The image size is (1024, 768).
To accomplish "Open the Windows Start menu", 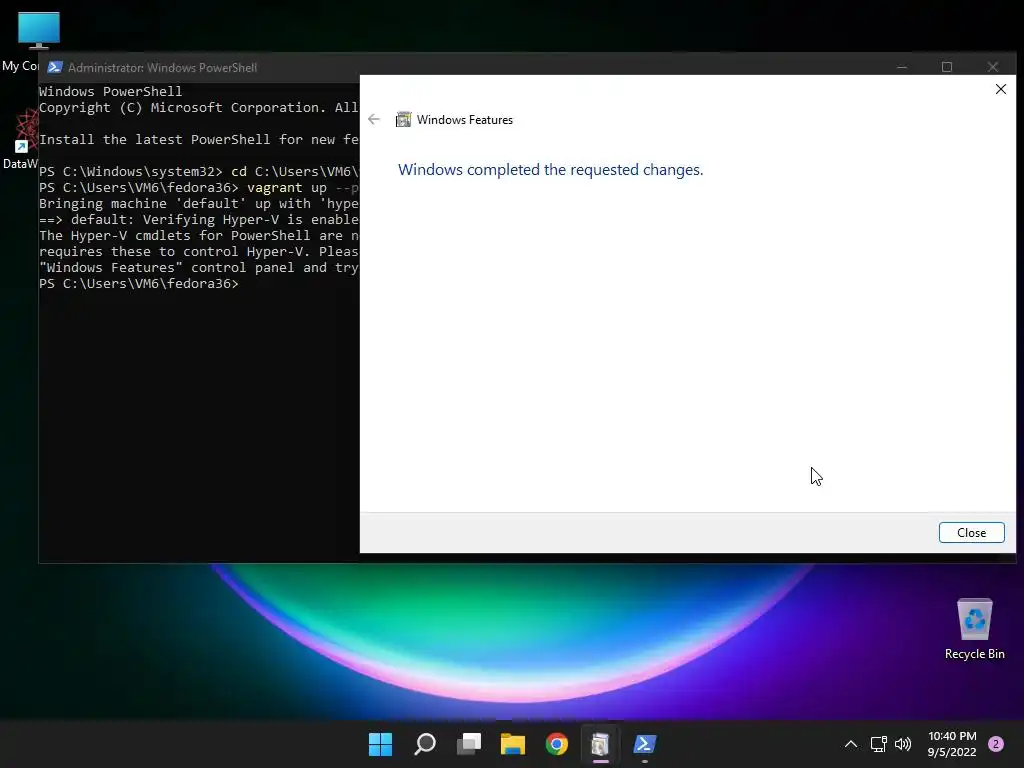I will click(380, 744).
